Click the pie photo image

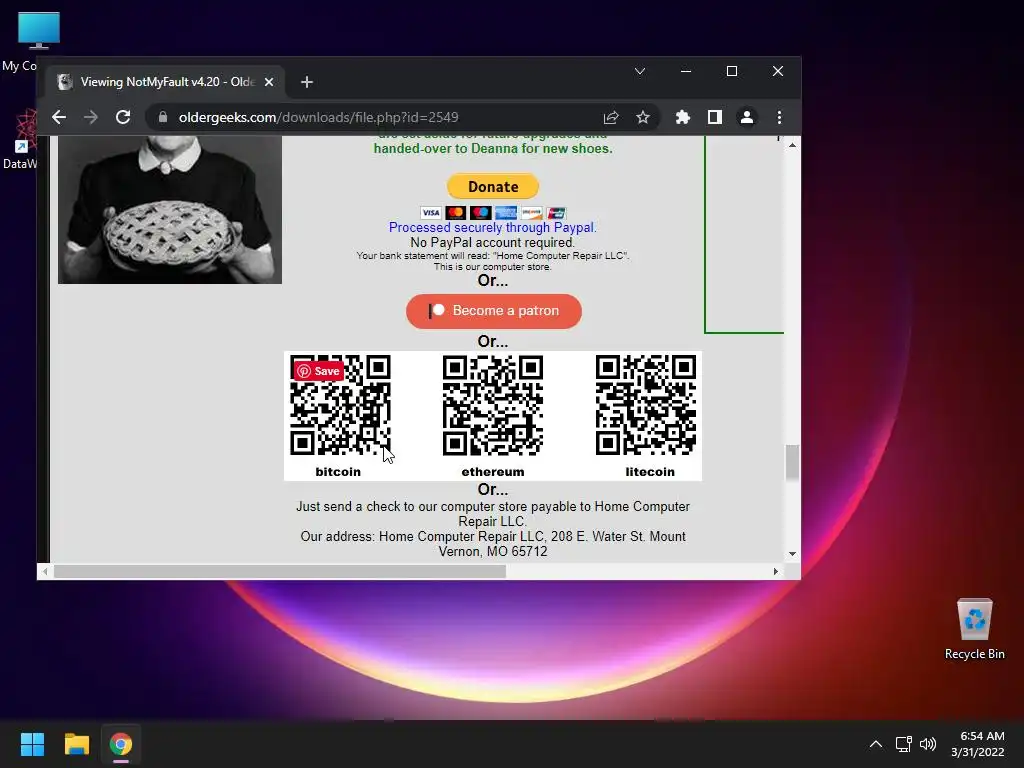click(170, 210)
